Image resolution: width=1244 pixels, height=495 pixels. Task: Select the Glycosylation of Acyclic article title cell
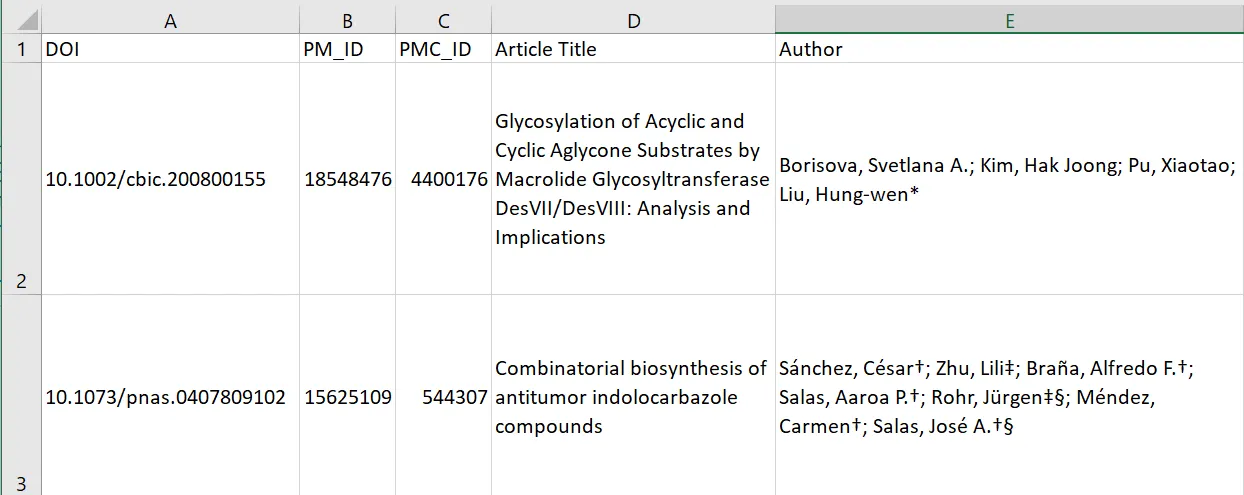pos(633,180)
